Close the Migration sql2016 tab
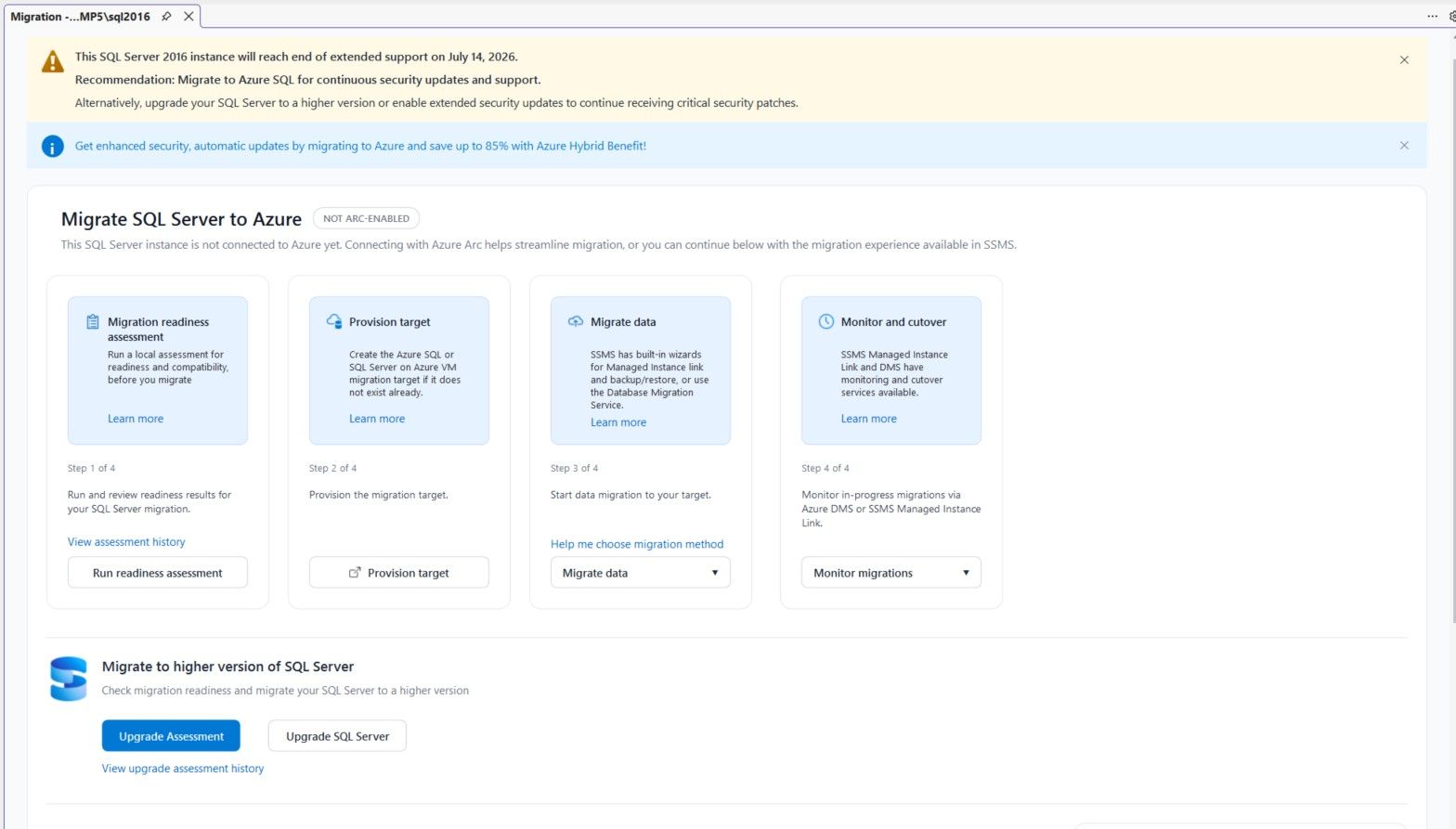Screen dimensions: 1456x829 pos(188,17)
